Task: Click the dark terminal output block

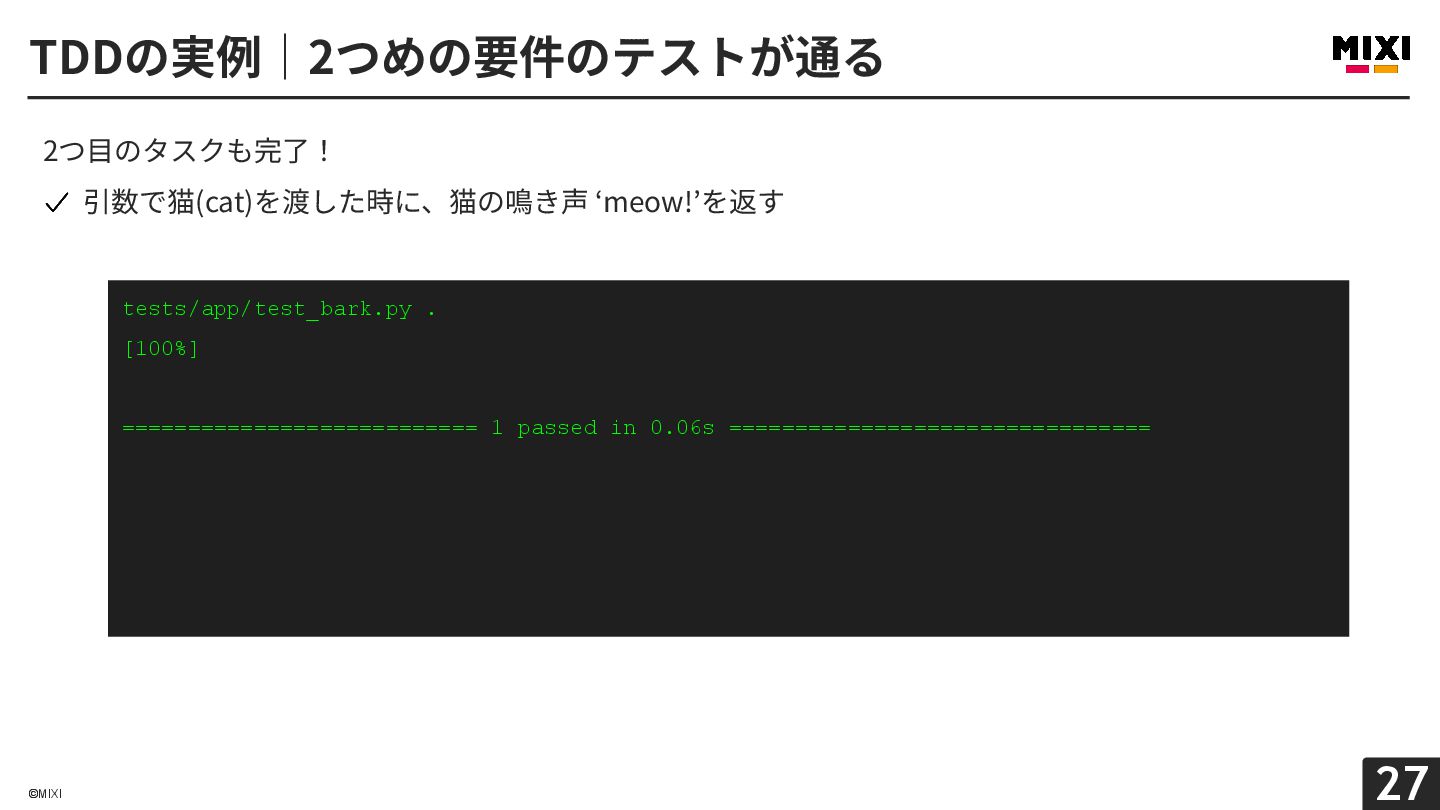Action: [x=728, y=458]
